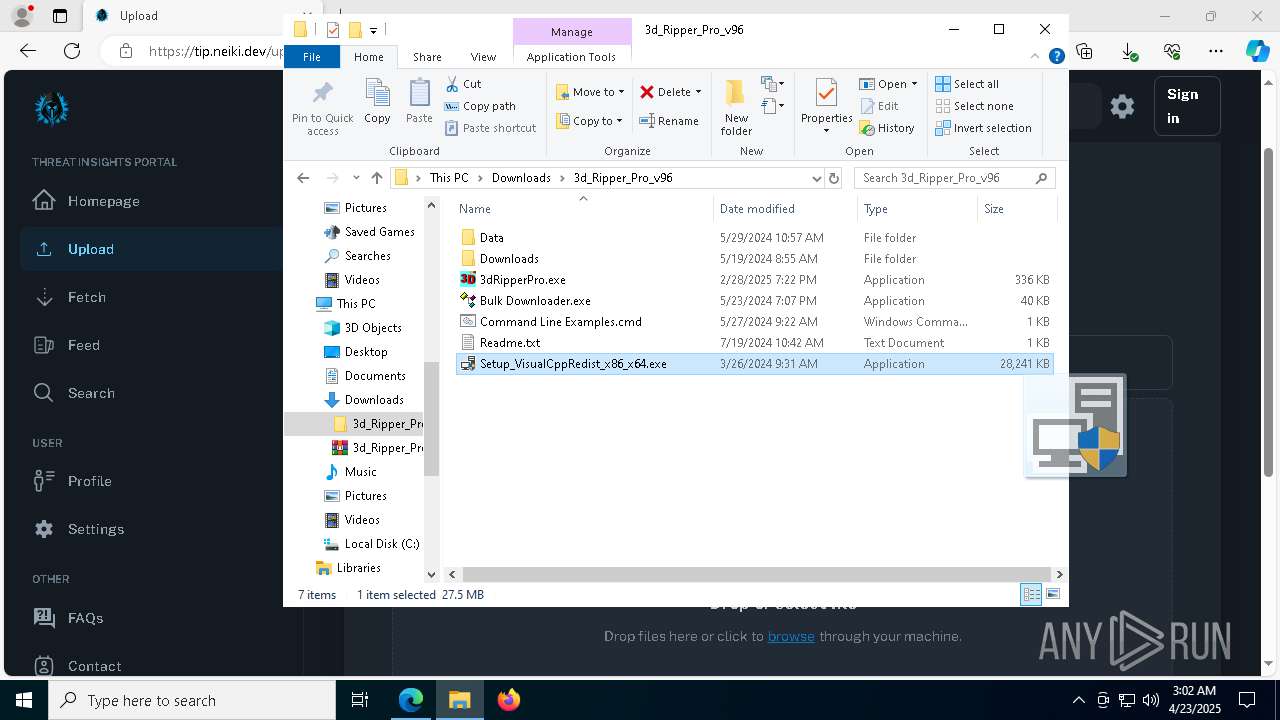Click the Paste ribbon icon

pos(419,102)
